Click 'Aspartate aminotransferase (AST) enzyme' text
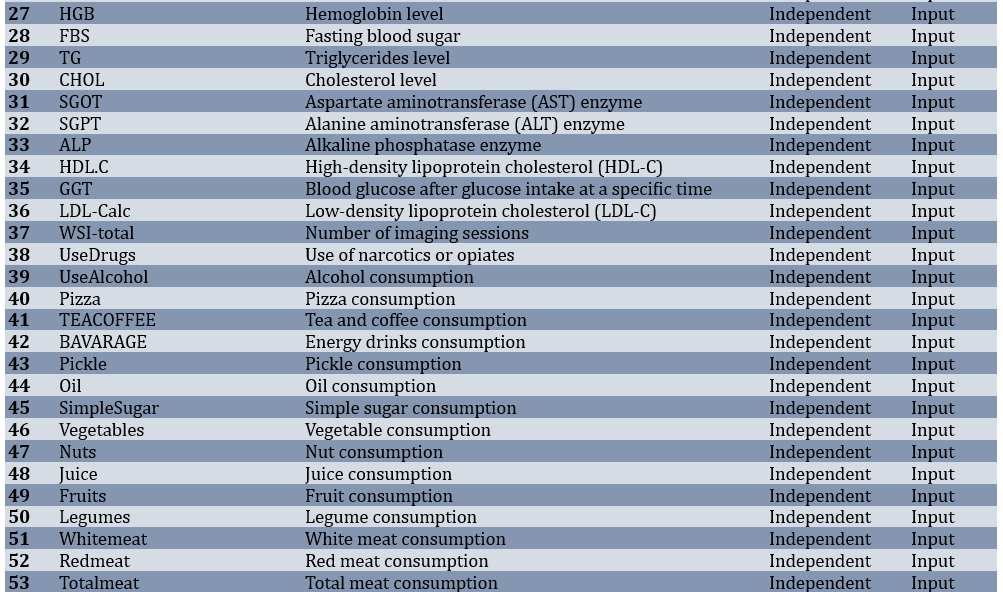The height and width of the screenshot is (592, 1003). [x=473, y=102]
